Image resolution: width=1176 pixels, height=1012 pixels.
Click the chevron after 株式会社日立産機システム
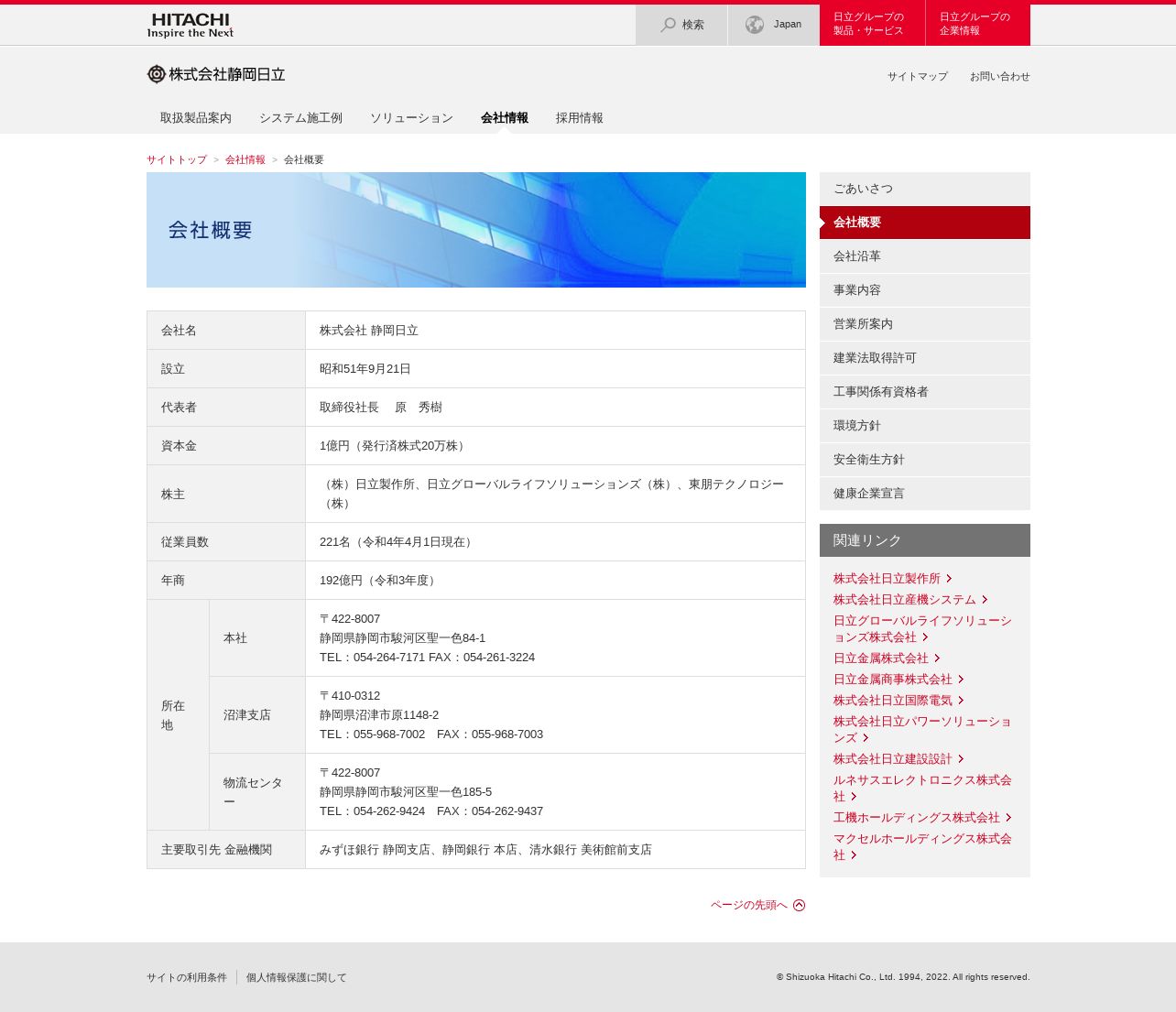click(x=985, y=600)
